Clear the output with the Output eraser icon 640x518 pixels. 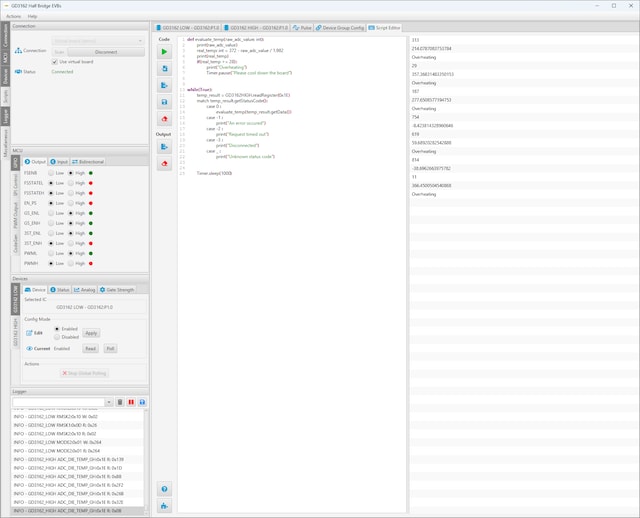(x=164, y=164)
